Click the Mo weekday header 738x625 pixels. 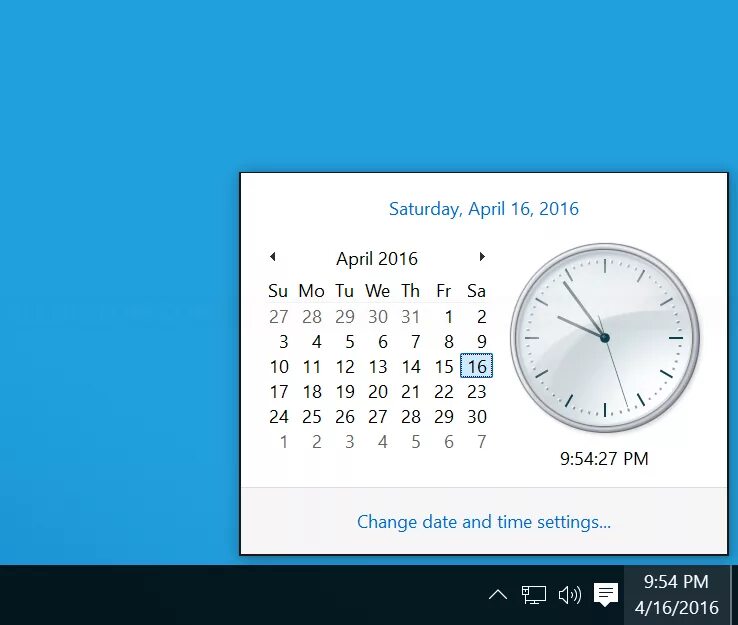coord(311,291)
